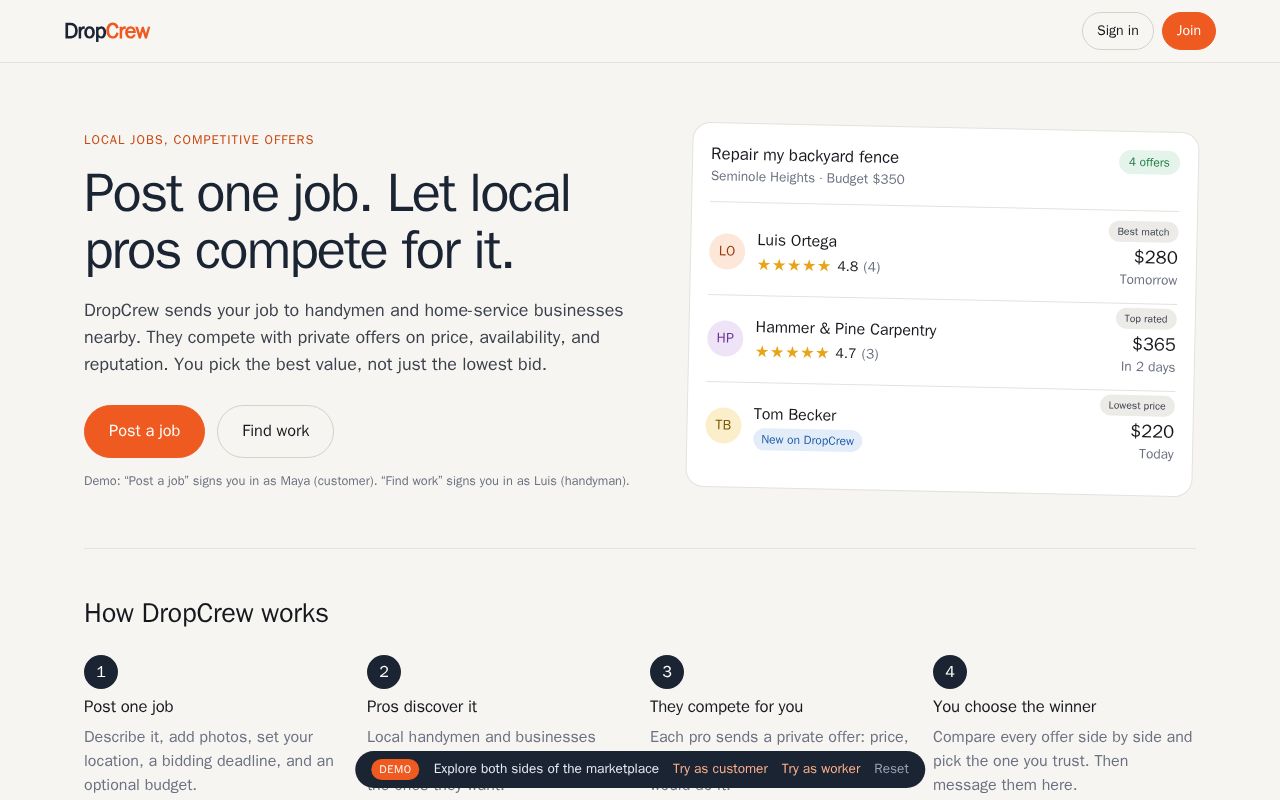Click How DropCrew works heading

[x=206, y=613]
